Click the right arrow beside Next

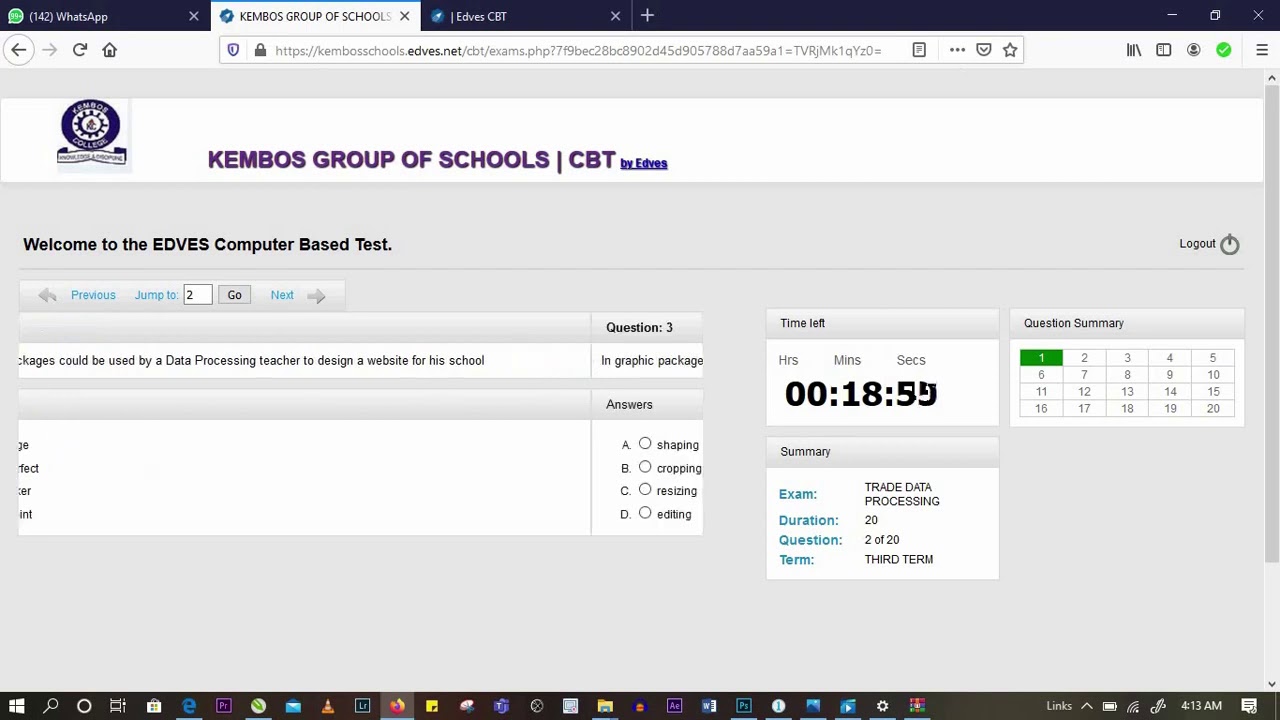point(316,295)
